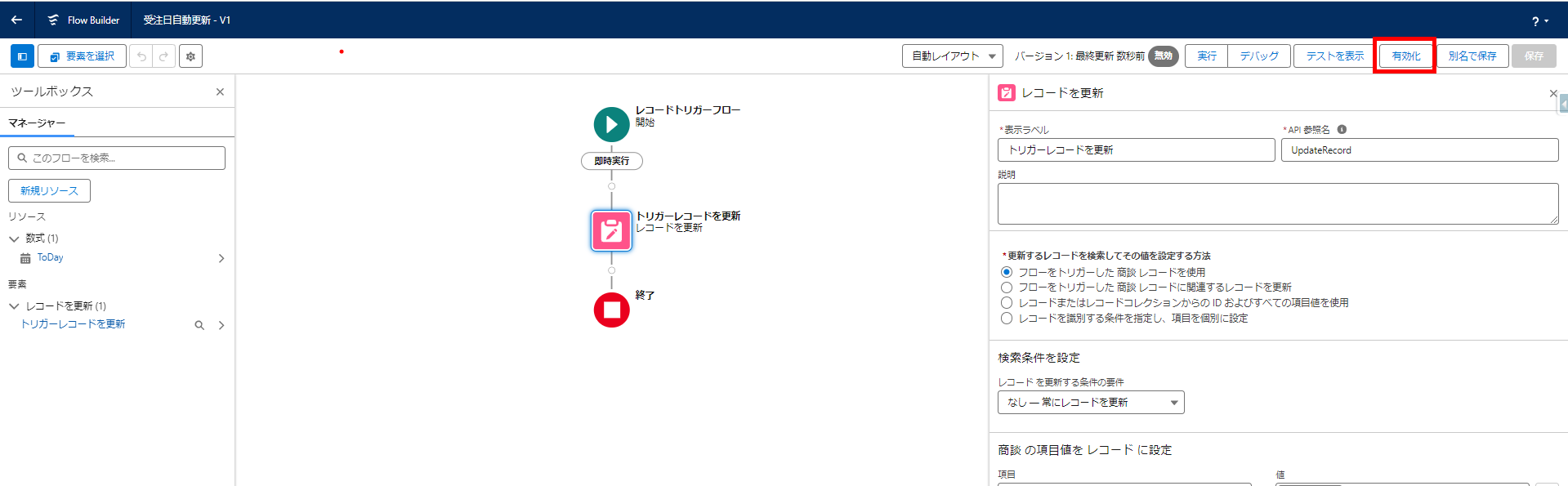
Task: Close the ツールボックス panel
Action: click(x=220, y=92)
